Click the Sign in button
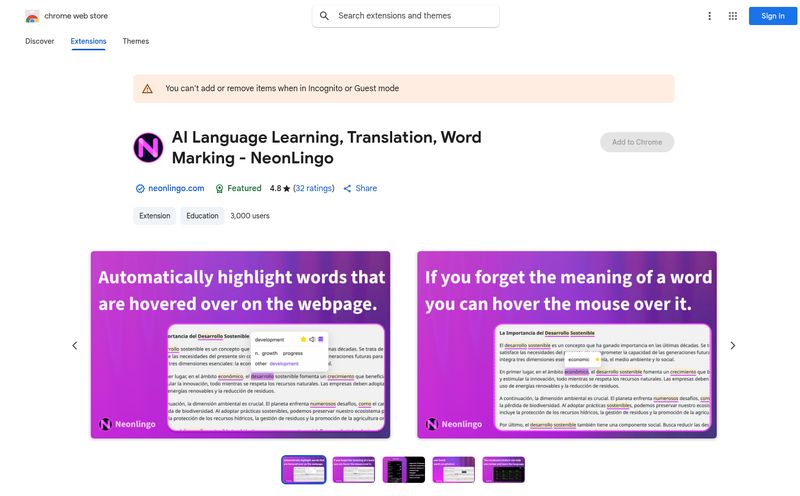The image size is (800, 496). coord(772,16)
